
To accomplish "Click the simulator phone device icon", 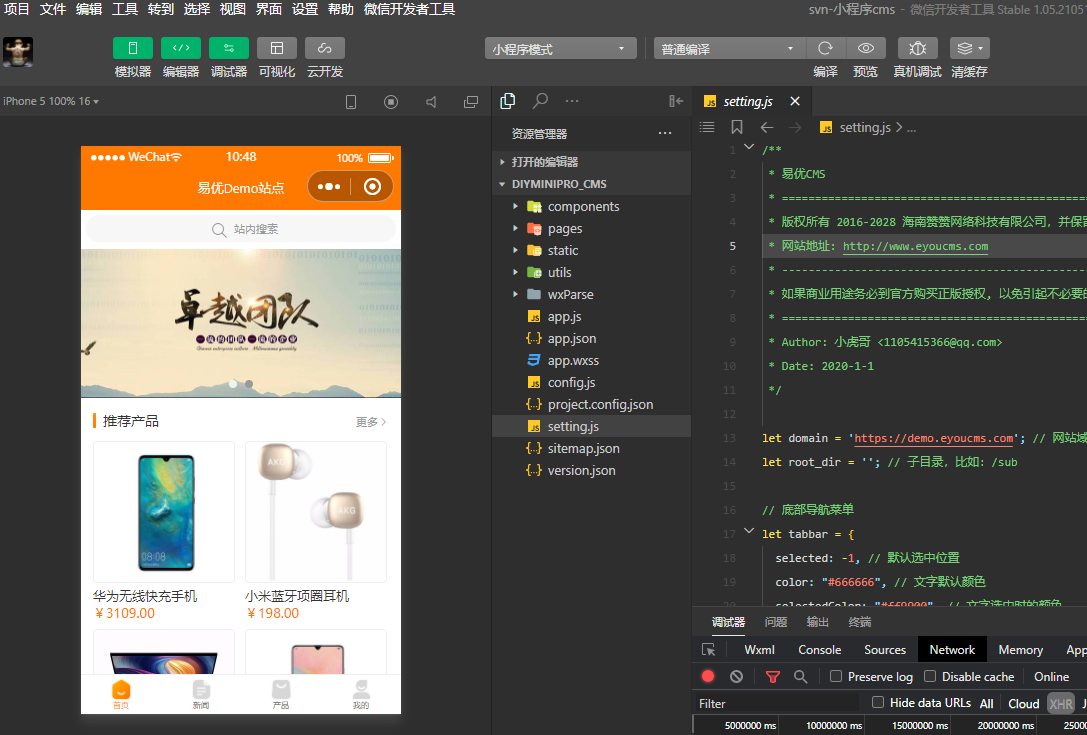I will click(x=351, y=102).
